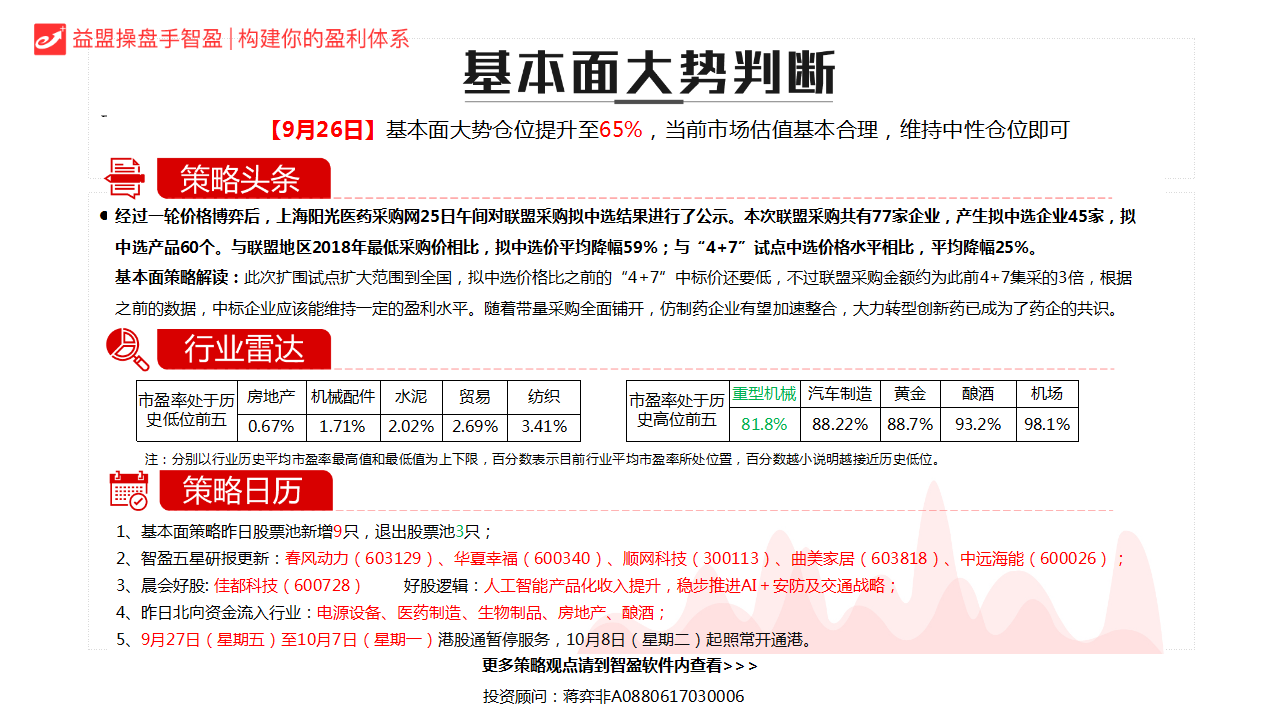The image size is (1282, 721).
Task: Select the green 重型机械 table cell
Action: click(765, 394)
